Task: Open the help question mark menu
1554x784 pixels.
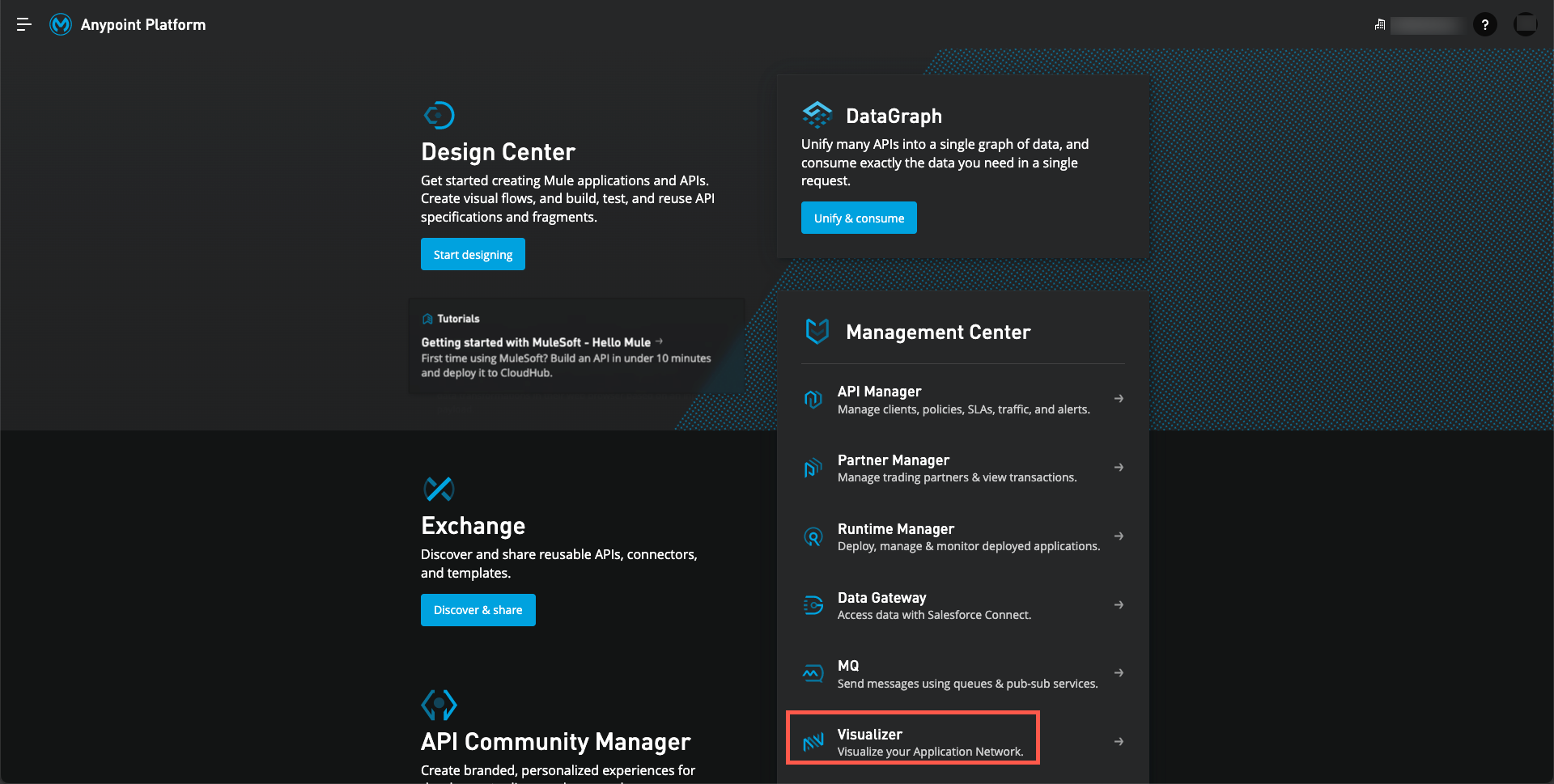Action: (x=1484, y=25)
